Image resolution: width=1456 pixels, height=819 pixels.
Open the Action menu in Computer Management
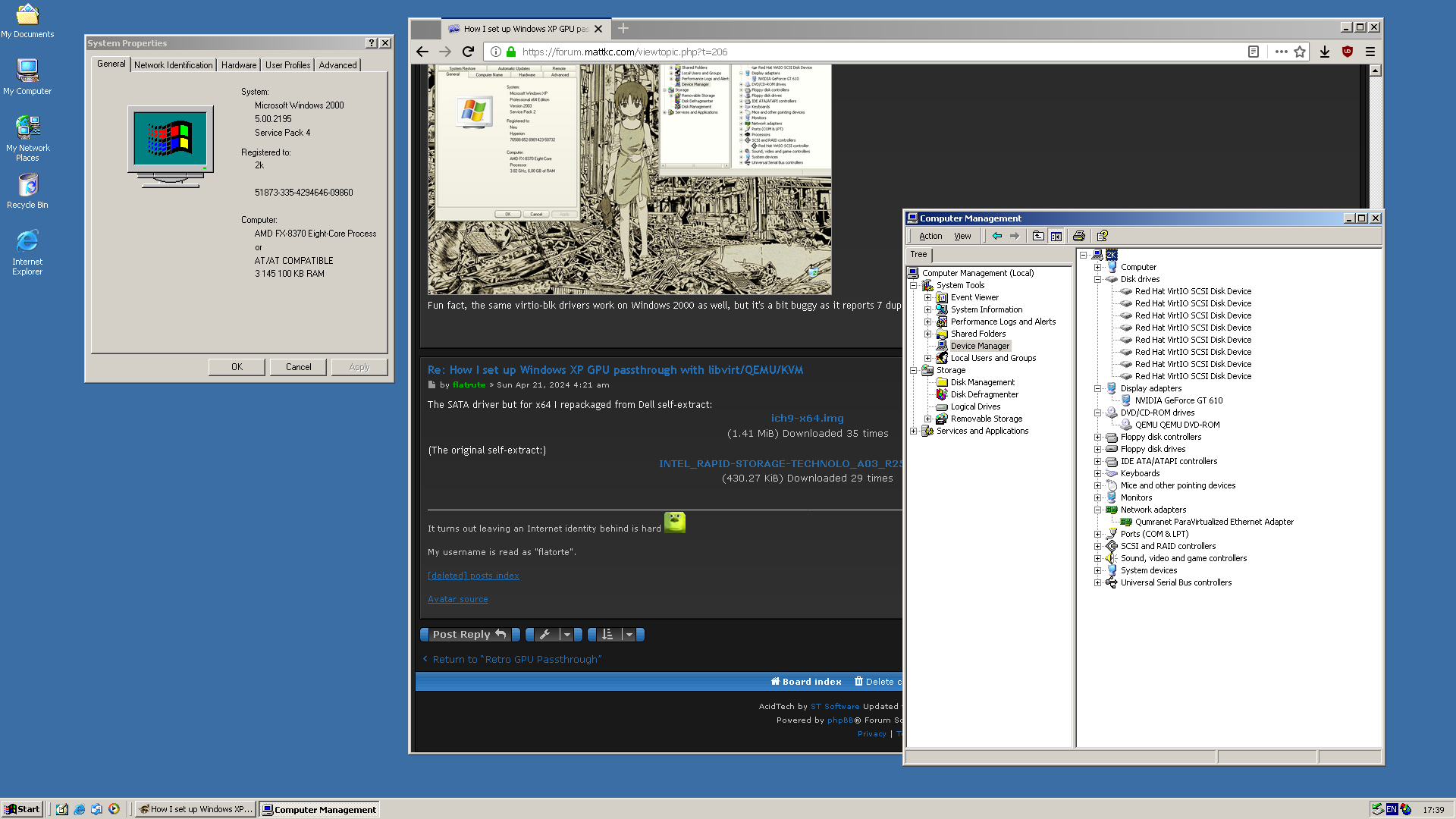pyautogui.click(x=930, y=236)
